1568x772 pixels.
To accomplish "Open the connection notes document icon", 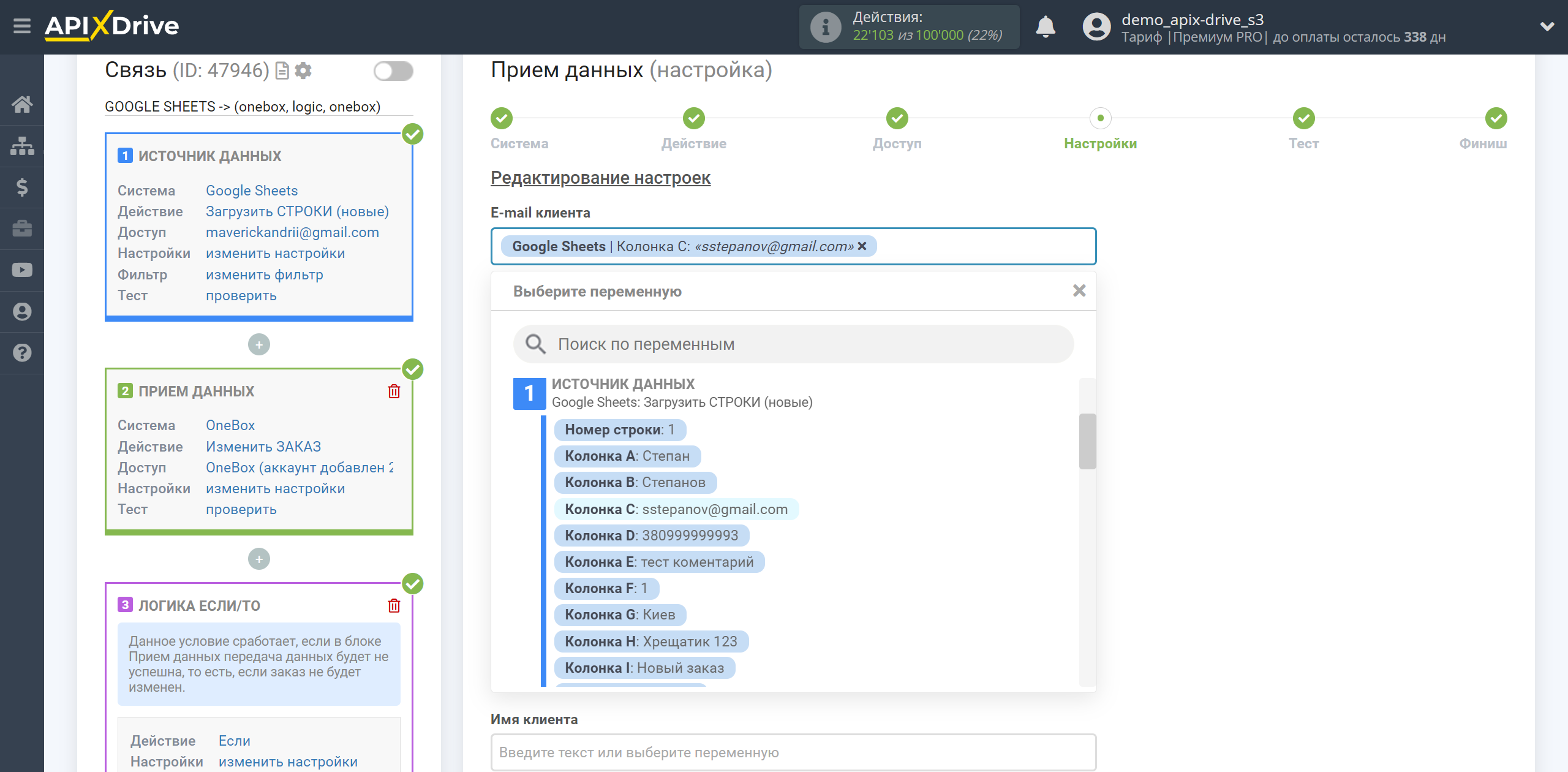I will tap(282, 71).
